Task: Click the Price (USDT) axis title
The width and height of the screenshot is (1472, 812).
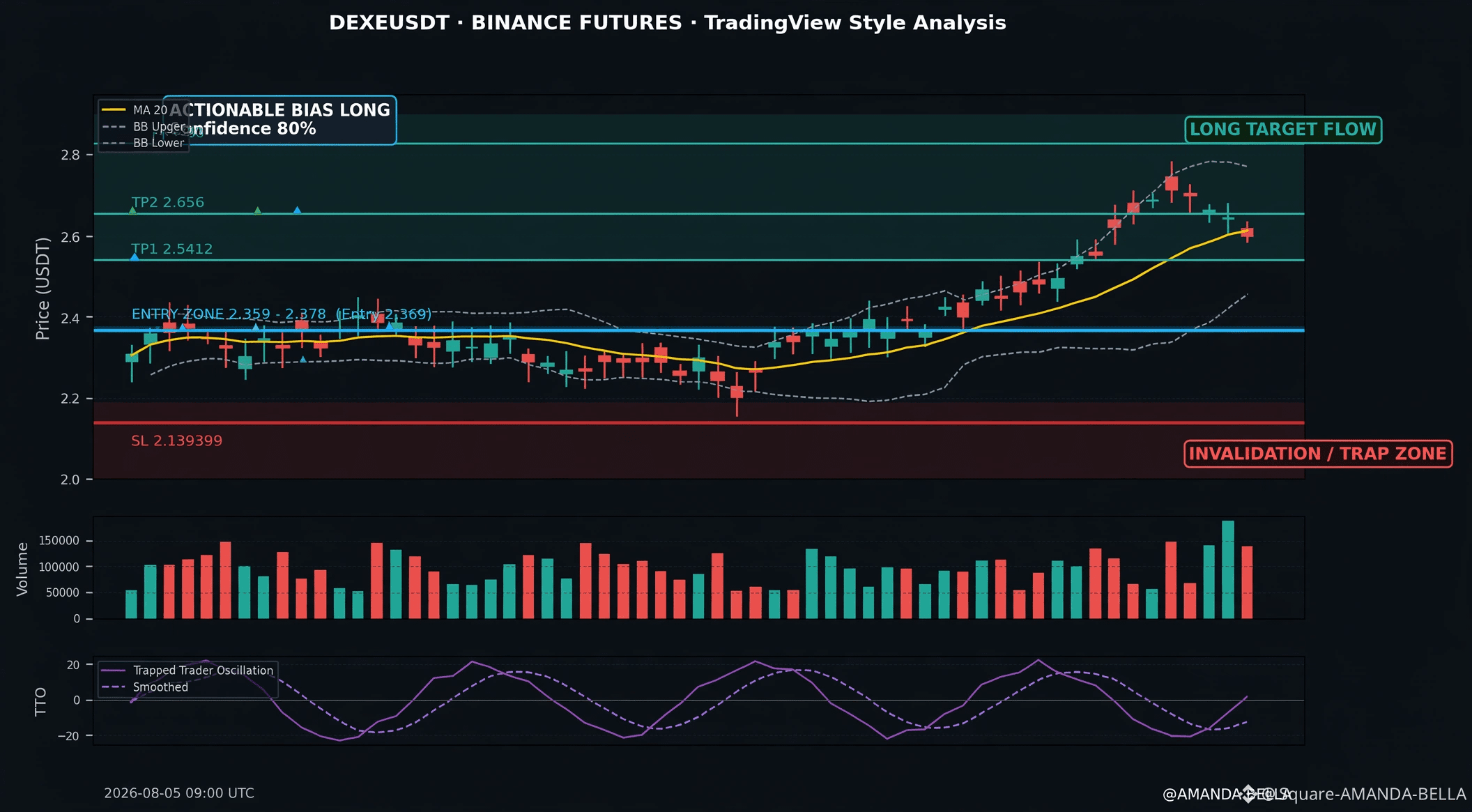Action: (x=43, y=289)
